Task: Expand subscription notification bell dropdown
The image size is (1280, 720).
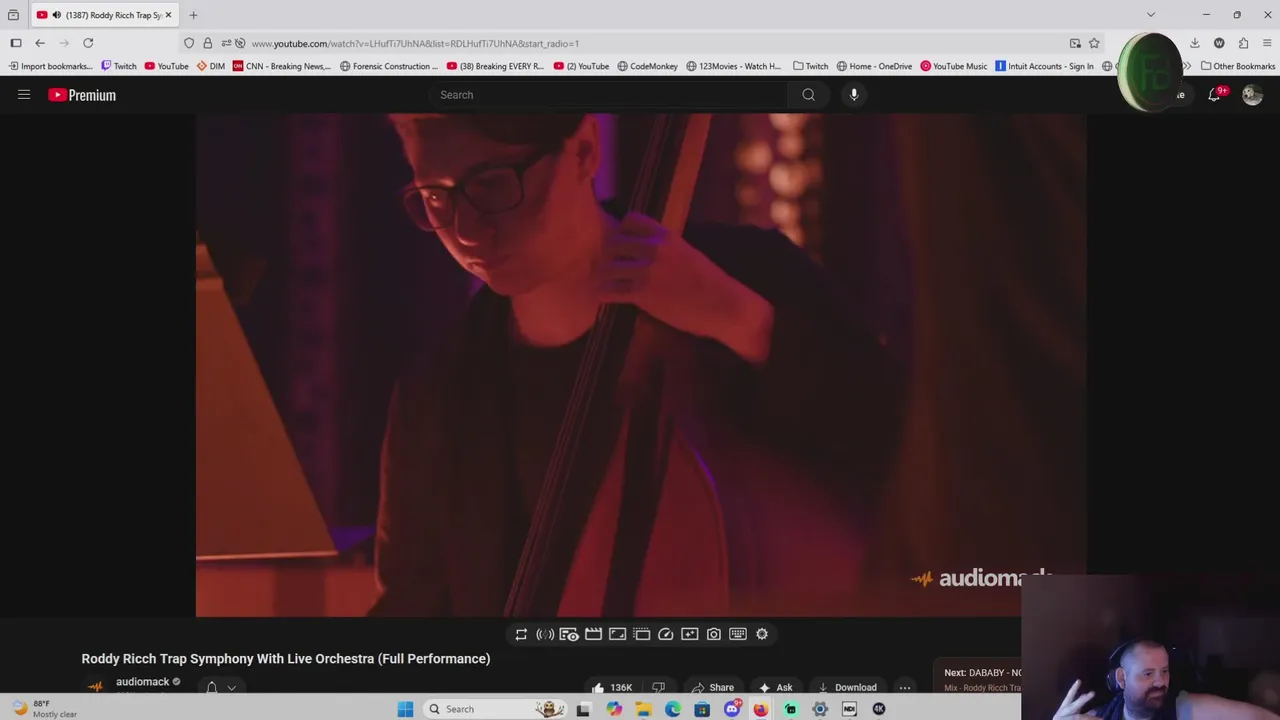Action: tap(221, 687)
